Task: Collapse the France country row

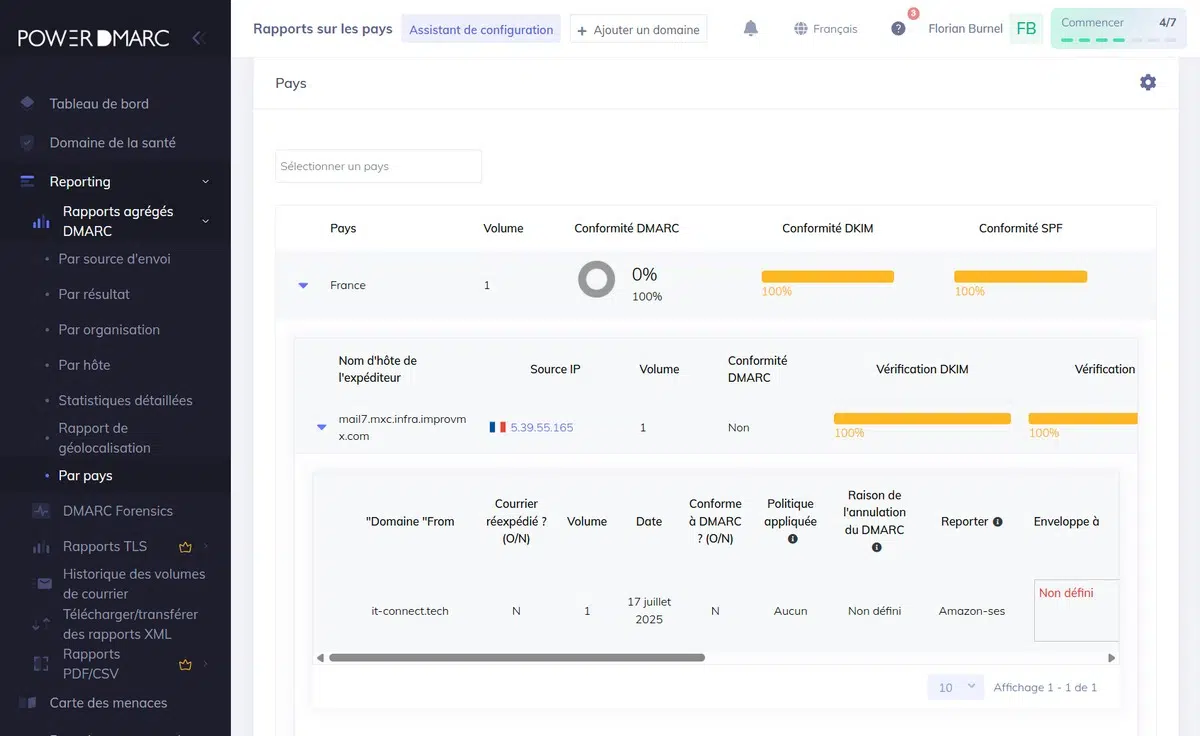Action: pos(303,286)
